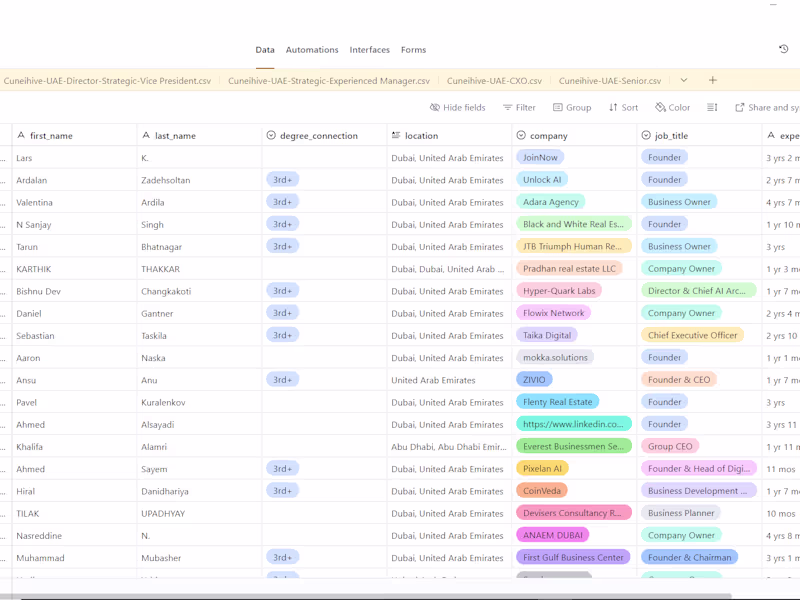Switch to the Automations tab
The width and height of the screenshot is (800, 600).
tap(312, 49)
